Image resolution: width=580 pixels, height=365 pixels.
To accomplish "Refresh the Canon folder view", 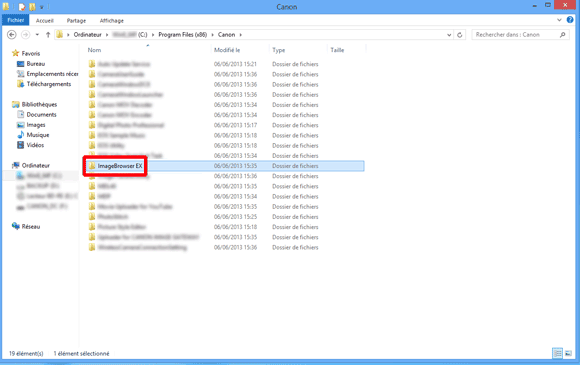I will 460,35.
